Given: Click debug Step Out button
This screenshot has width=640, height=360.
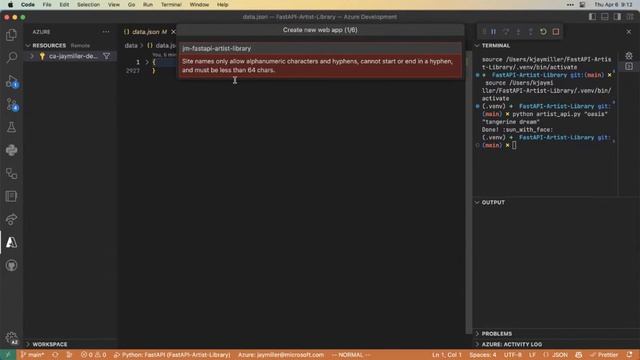Looking at the screenshot, I should [x=531, y=31].
